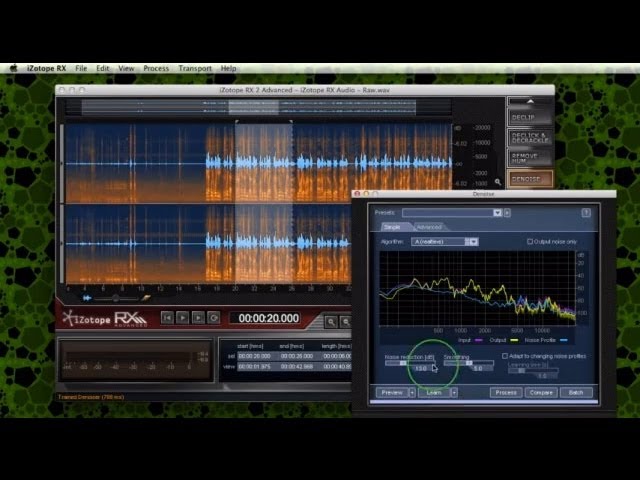Click the Play Selection transport button
This screenshot has width=640, height=480.
[x=198, y=318]
